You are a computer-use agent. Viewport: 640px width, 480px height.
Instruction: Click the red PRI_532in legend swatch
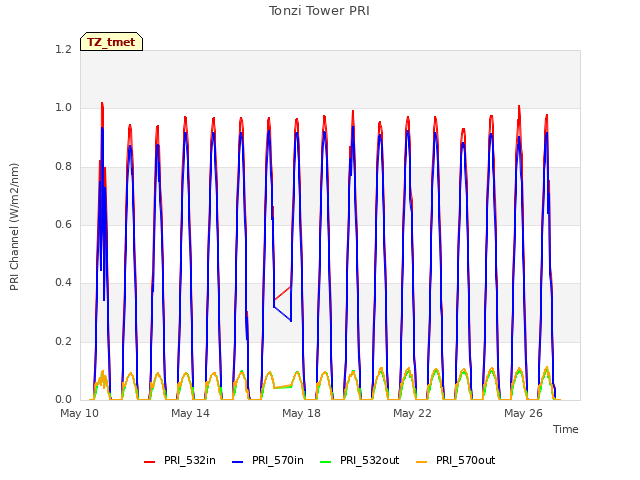coord(150,462)
